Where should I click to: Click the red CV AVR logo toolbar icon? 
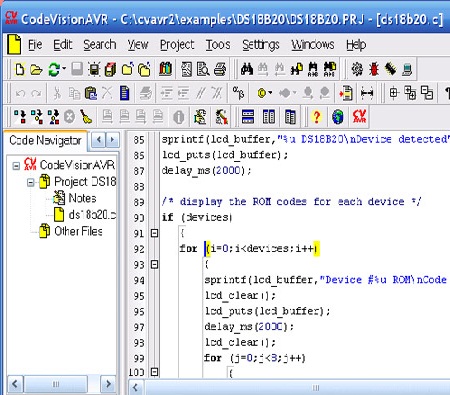click(359, 116)
